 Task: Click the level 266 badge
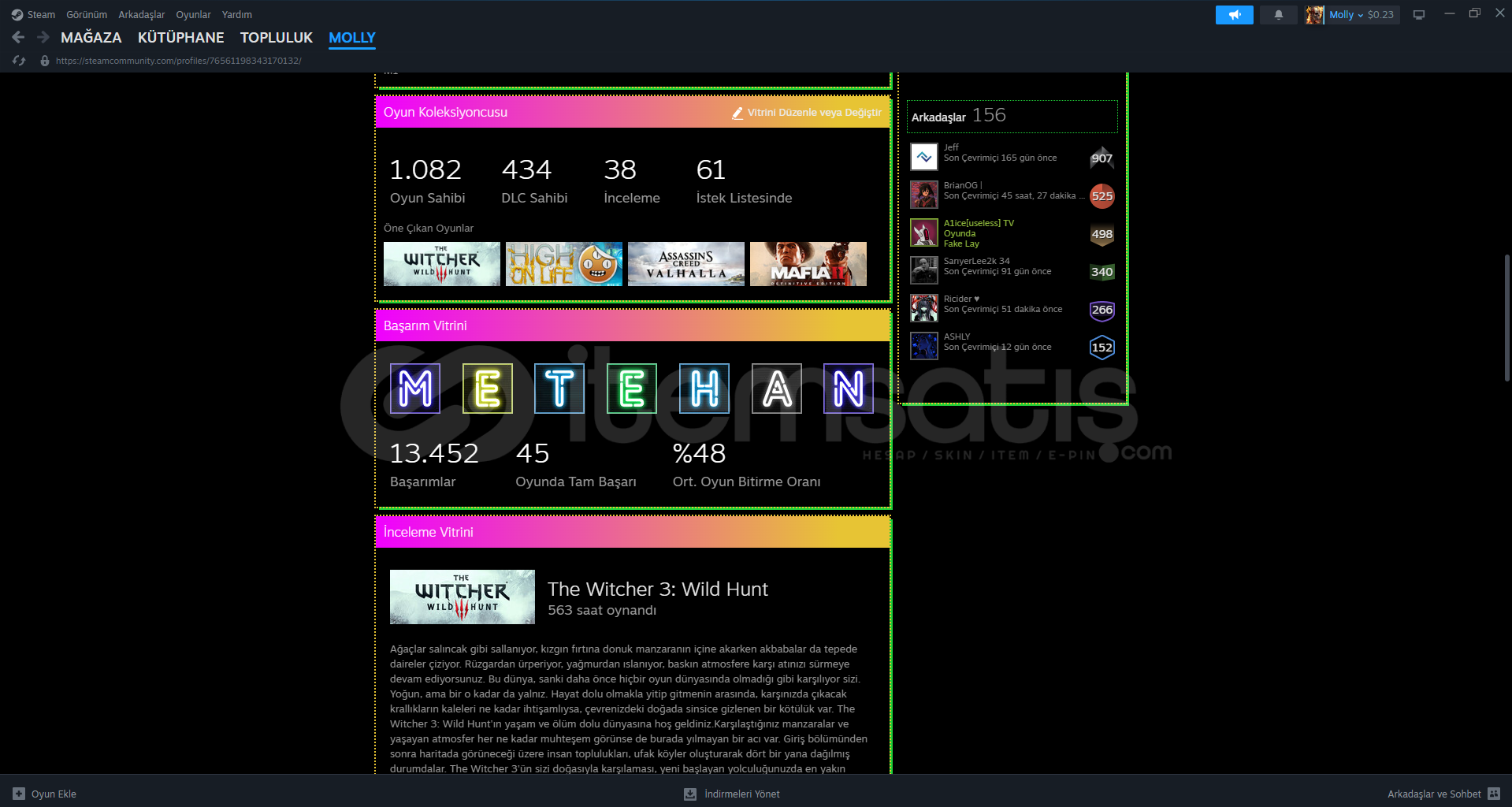pos(1102,309)
